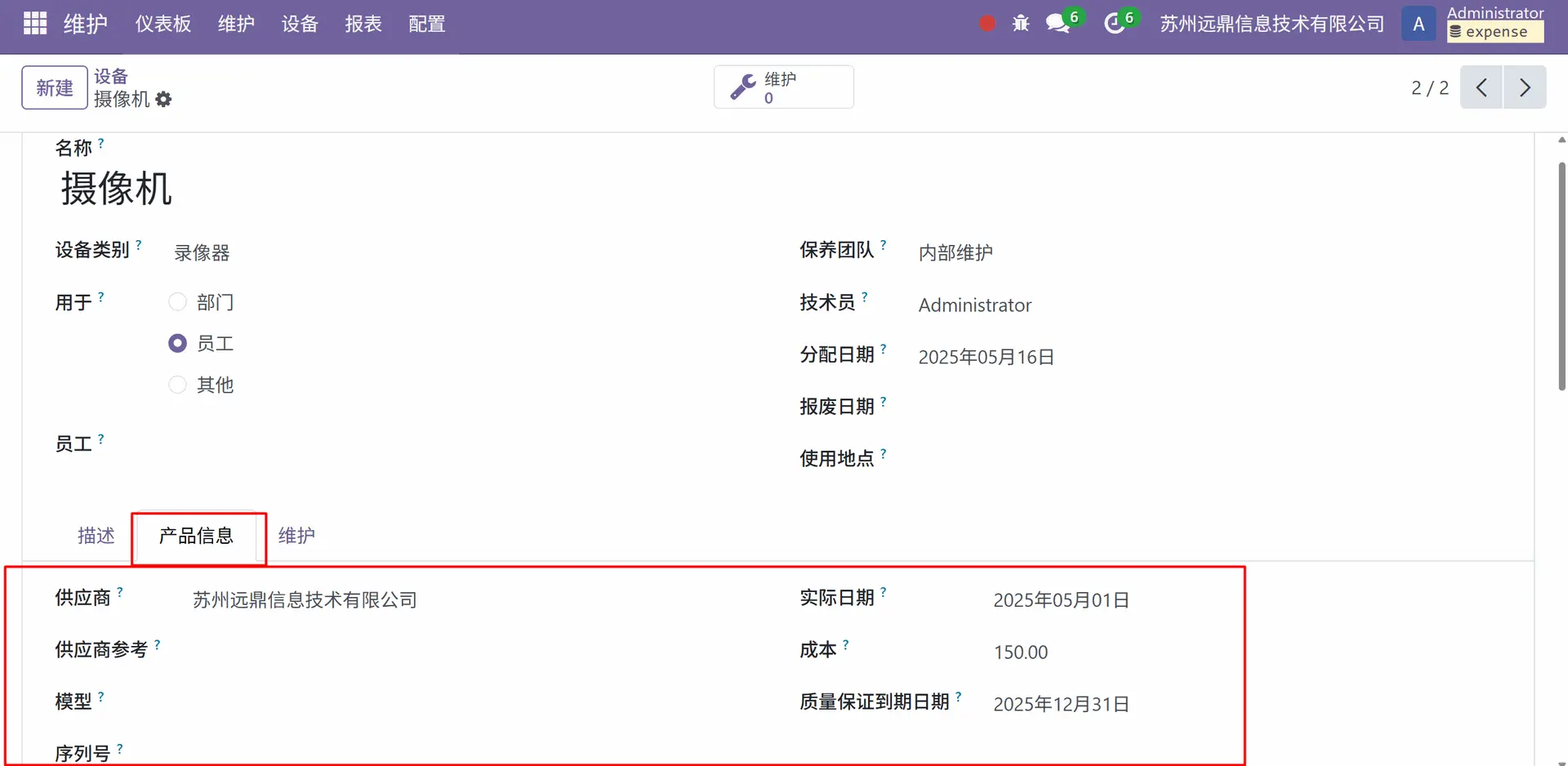Click the 新建 button
This screenshot has width=1568, height=766.
[x=55, y=87]
